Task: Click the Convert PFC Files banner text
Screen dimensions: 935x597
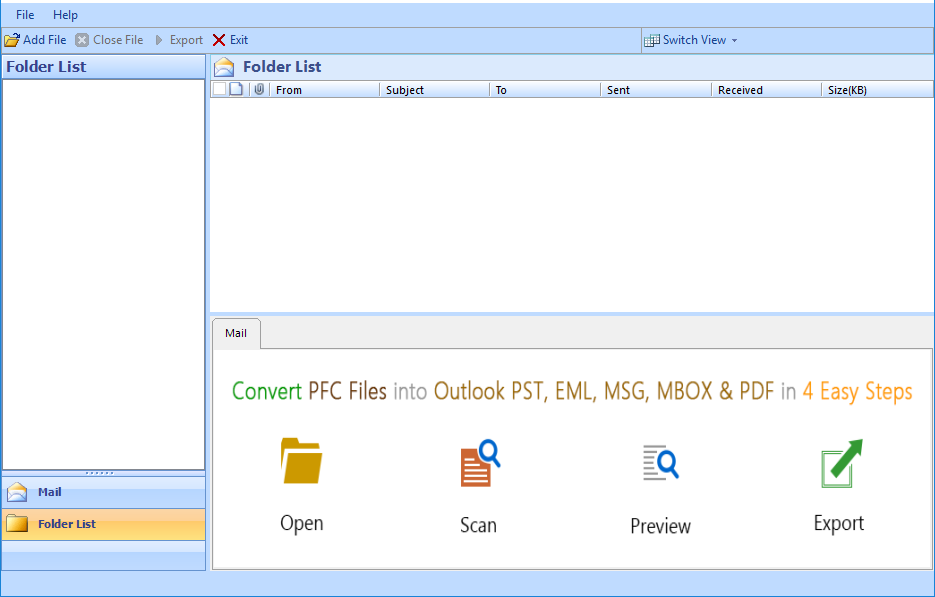Action: [572, 391]
